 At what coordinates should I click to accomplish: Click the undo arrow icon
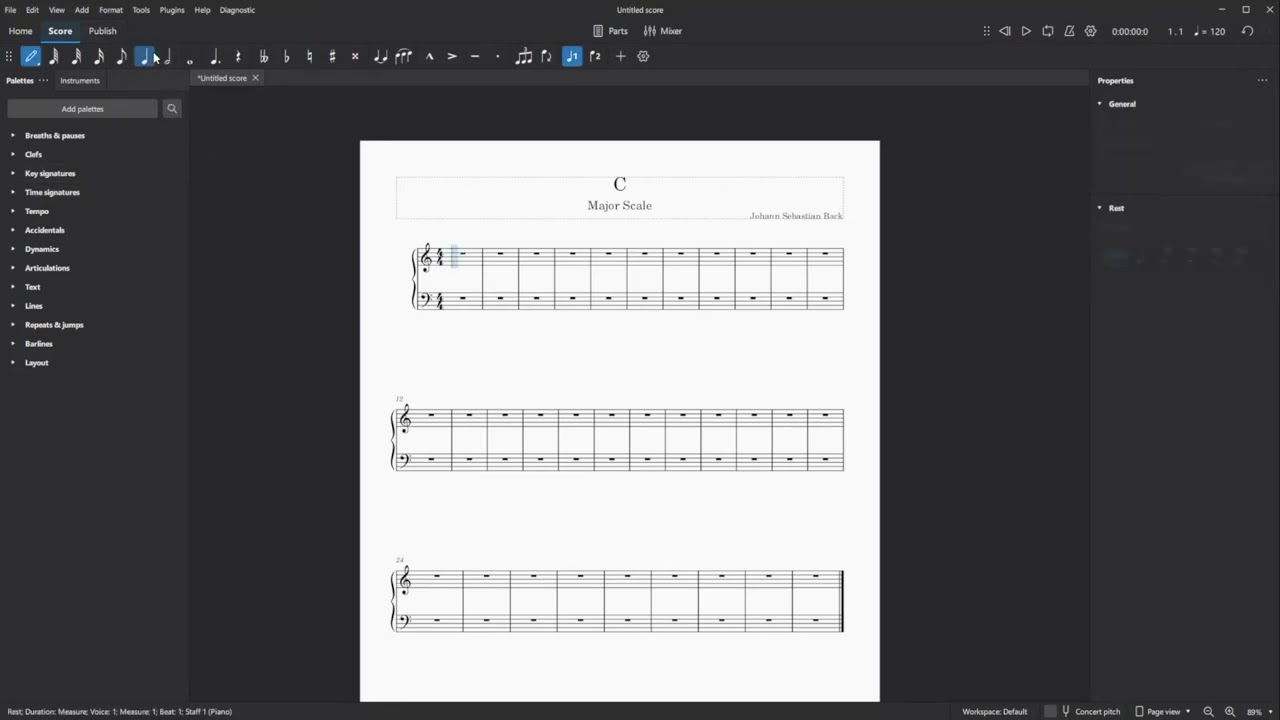pyautogui.click(x=1247, y=31)
